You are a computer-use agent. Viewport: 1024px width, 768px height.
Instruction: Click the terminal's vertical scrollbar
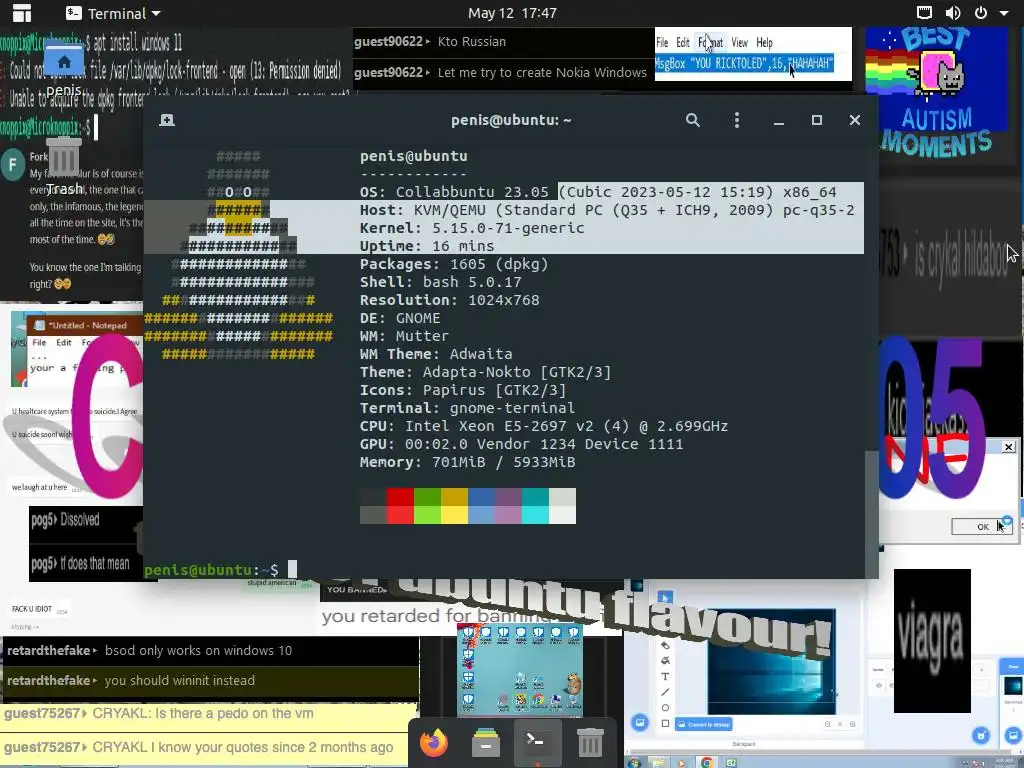(x=871, y=515)
